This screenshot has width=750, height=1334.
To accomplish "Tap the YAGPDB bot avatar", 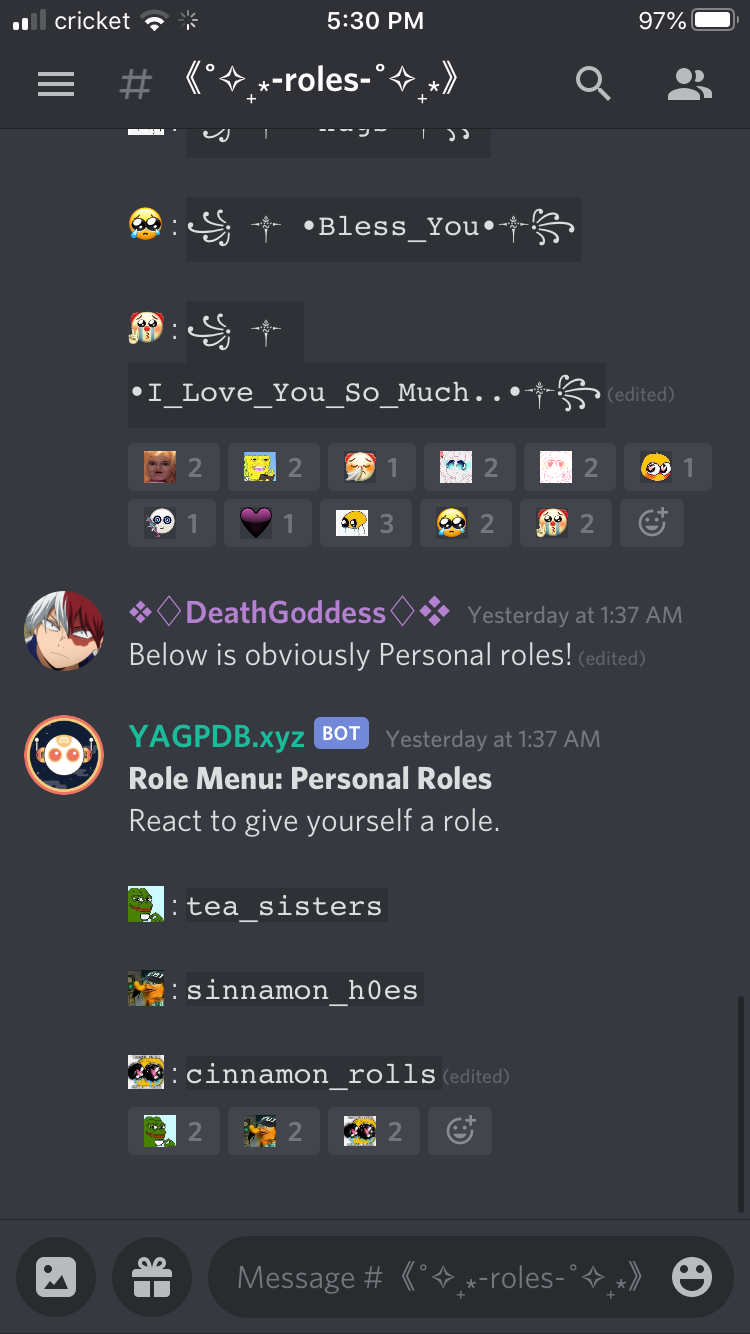I will [64, 755].
